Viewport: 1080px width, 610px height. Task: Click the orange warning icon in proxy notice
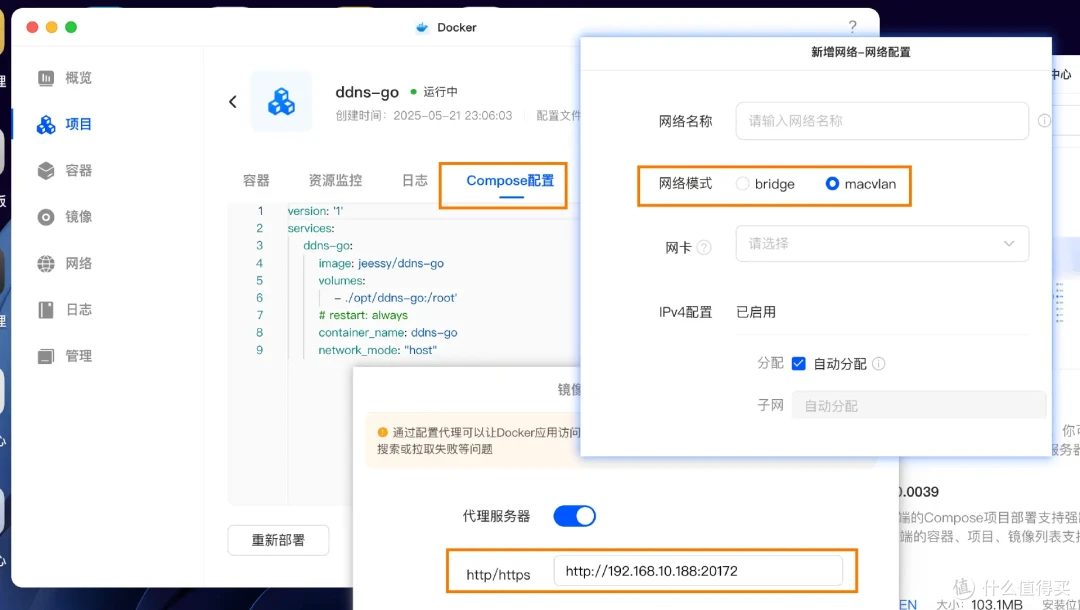tap(382, 432)
